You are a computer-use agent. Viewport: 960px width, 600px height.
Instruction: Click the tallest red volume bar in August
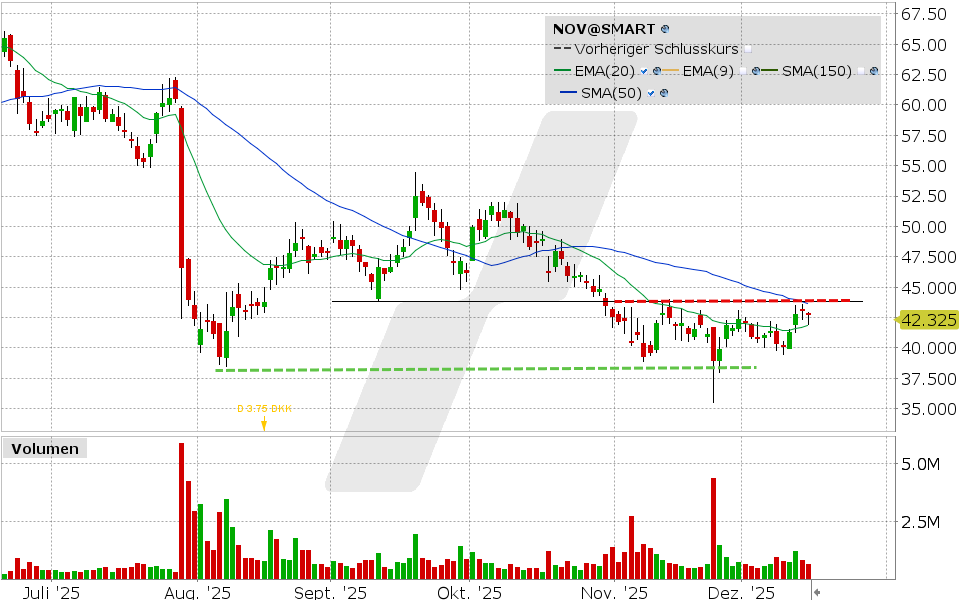181,510
